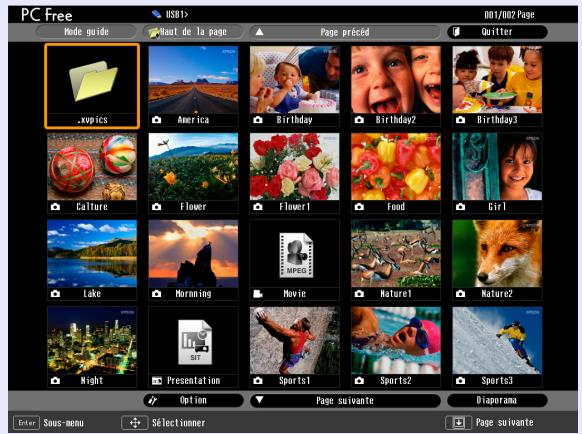
Task: Click camera icon beside Sports1 label
Action: pos(258,381)
